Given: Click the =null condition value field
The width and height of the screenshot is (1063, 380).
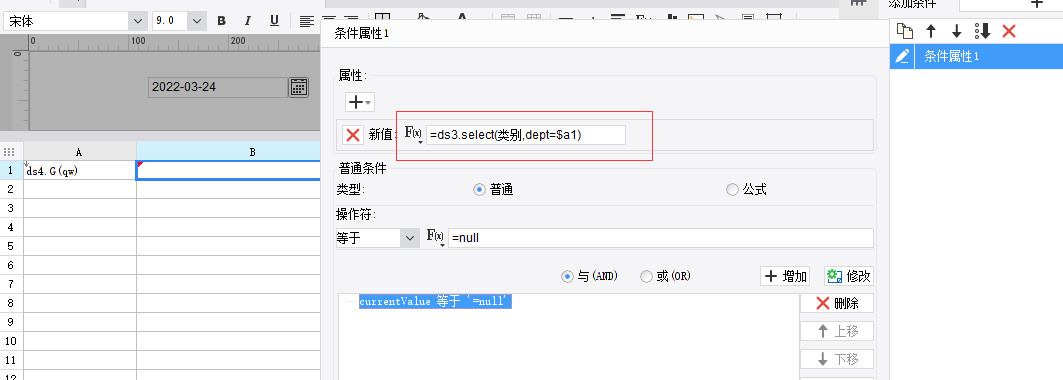Looking at the screenshot, I should point(660,238).
